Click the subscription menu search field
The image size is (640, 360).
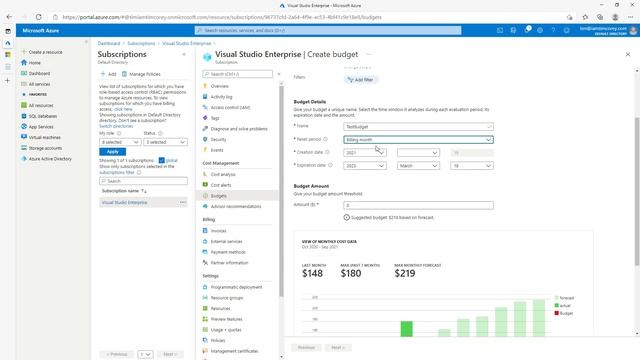point(238,74)
